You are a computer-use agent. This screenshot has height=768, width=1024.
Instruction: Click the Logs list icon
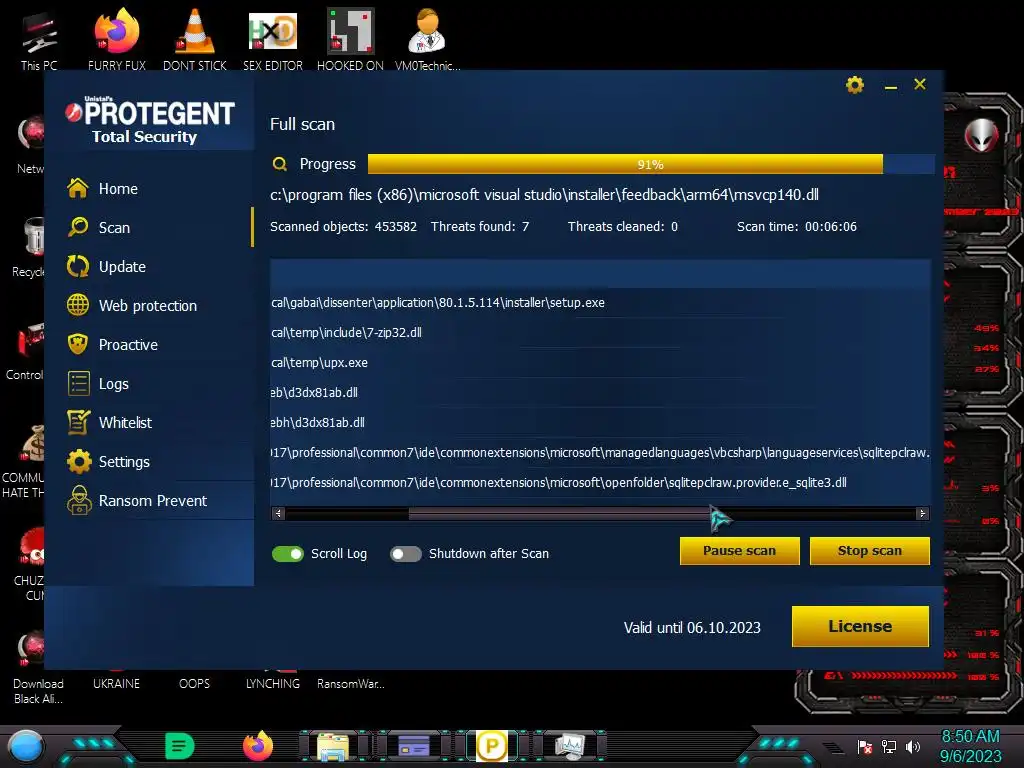click(78, 383)
